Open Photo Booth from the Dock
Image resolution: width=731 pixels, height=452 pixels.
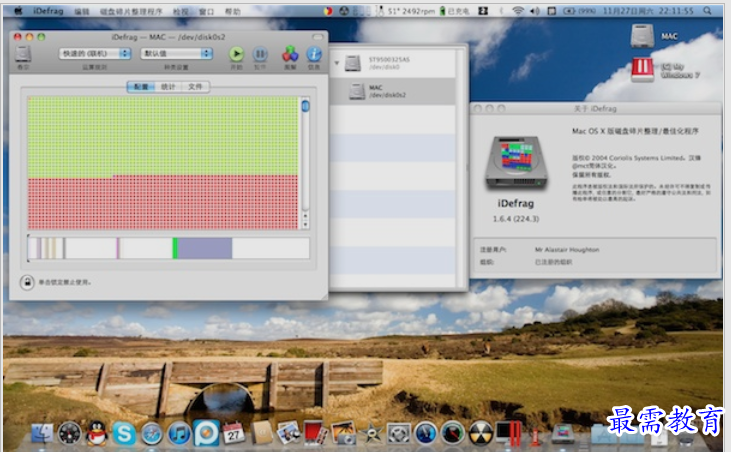315,432
